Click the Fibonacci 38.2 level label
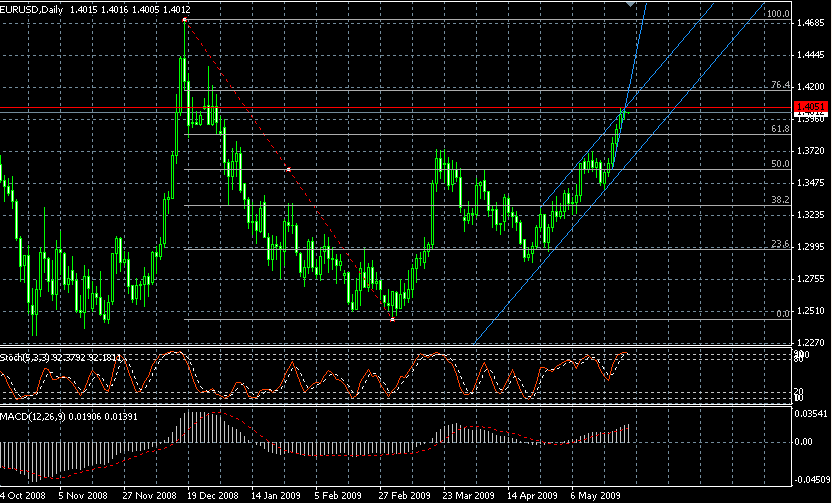This screenshot has width=832, height=503. (x=779, y=200)
